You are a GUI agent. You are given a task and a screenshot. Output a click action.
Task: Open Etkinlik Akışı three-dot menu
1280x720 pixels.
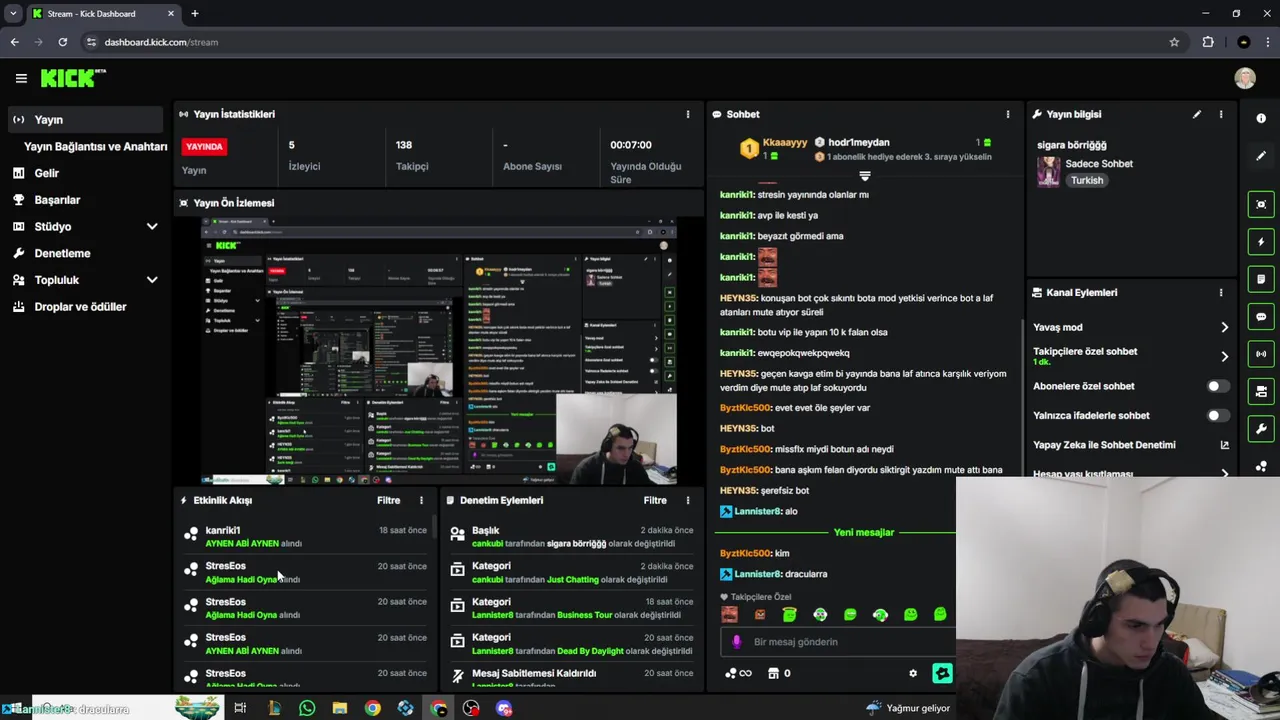[421, 500]
